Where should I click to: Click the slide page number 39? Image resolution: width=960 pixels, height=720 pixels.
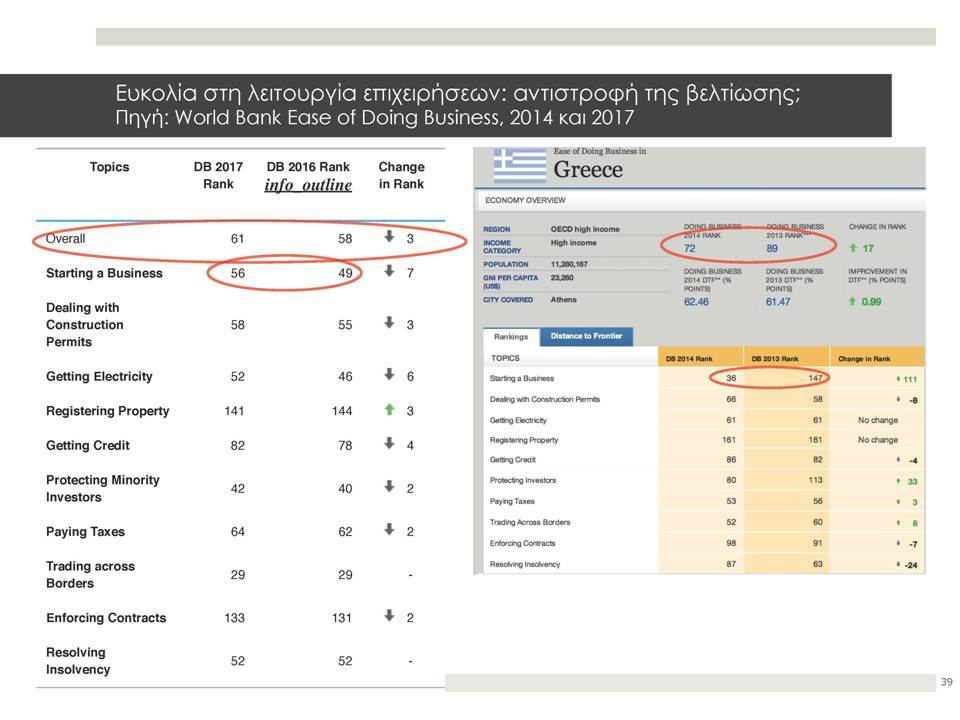[x=947, y=682]
